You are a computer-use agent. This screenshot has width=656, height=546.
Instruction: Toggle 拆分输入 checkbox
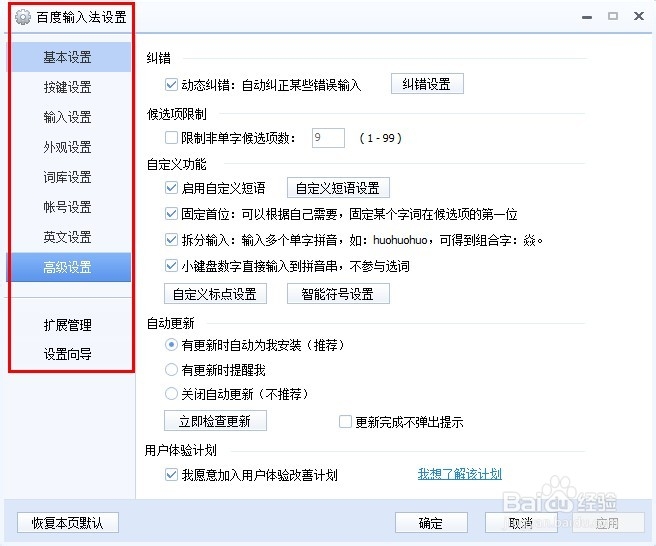[x=171, y=240]
